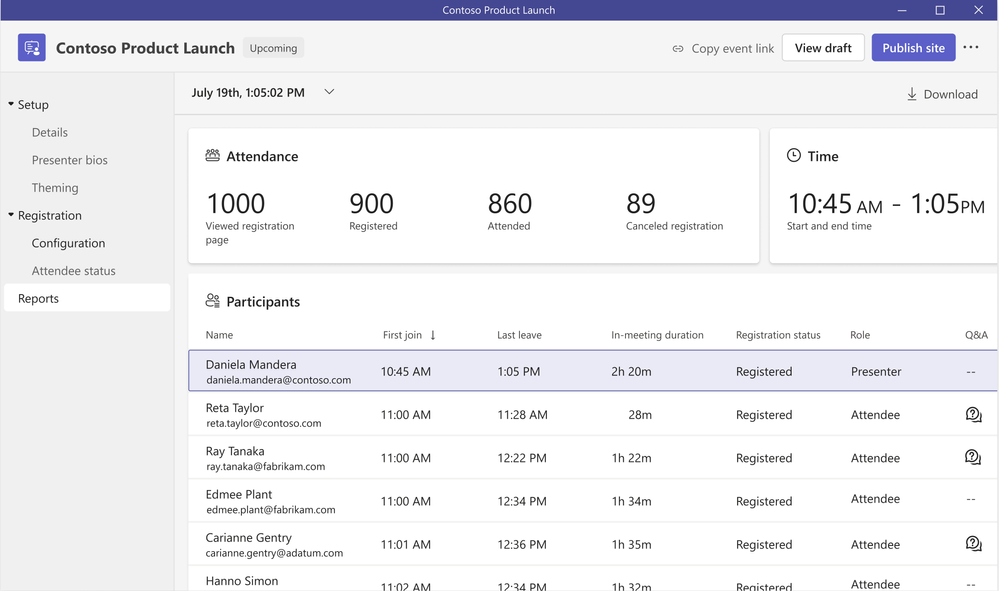Click the Registration status column header
Screen dimensions: 999x591
tap(778, 335)
